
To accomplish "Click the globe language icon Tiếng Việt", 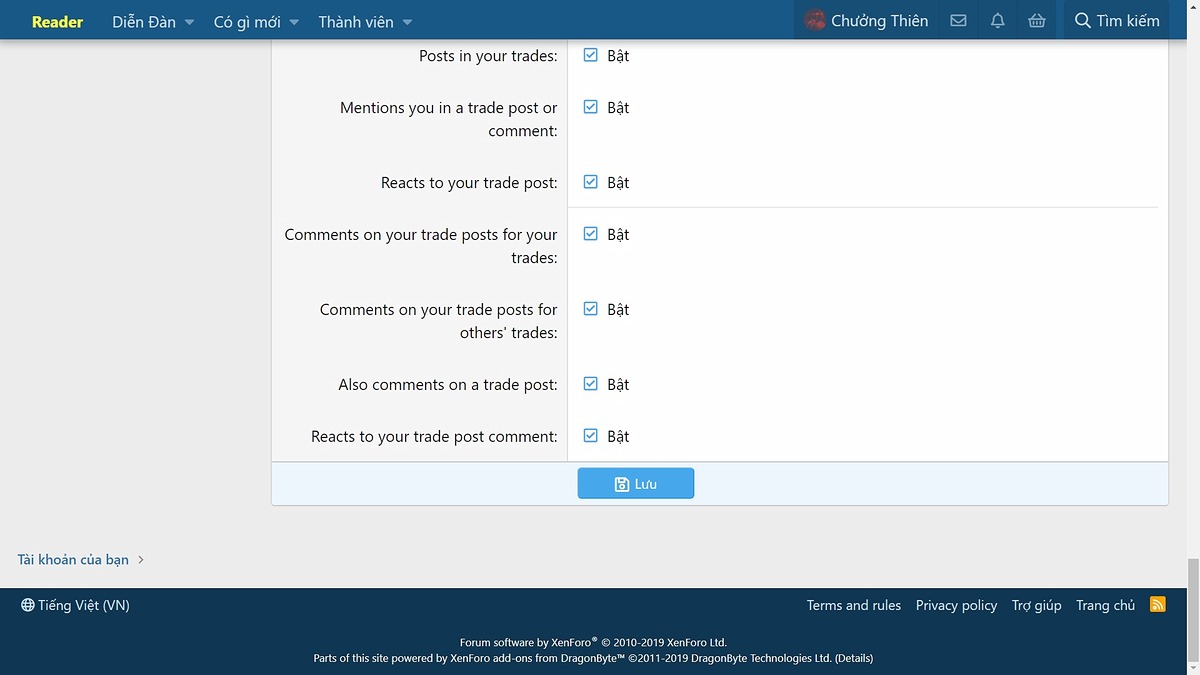I will pyautogui.click(x=27, y=605).
